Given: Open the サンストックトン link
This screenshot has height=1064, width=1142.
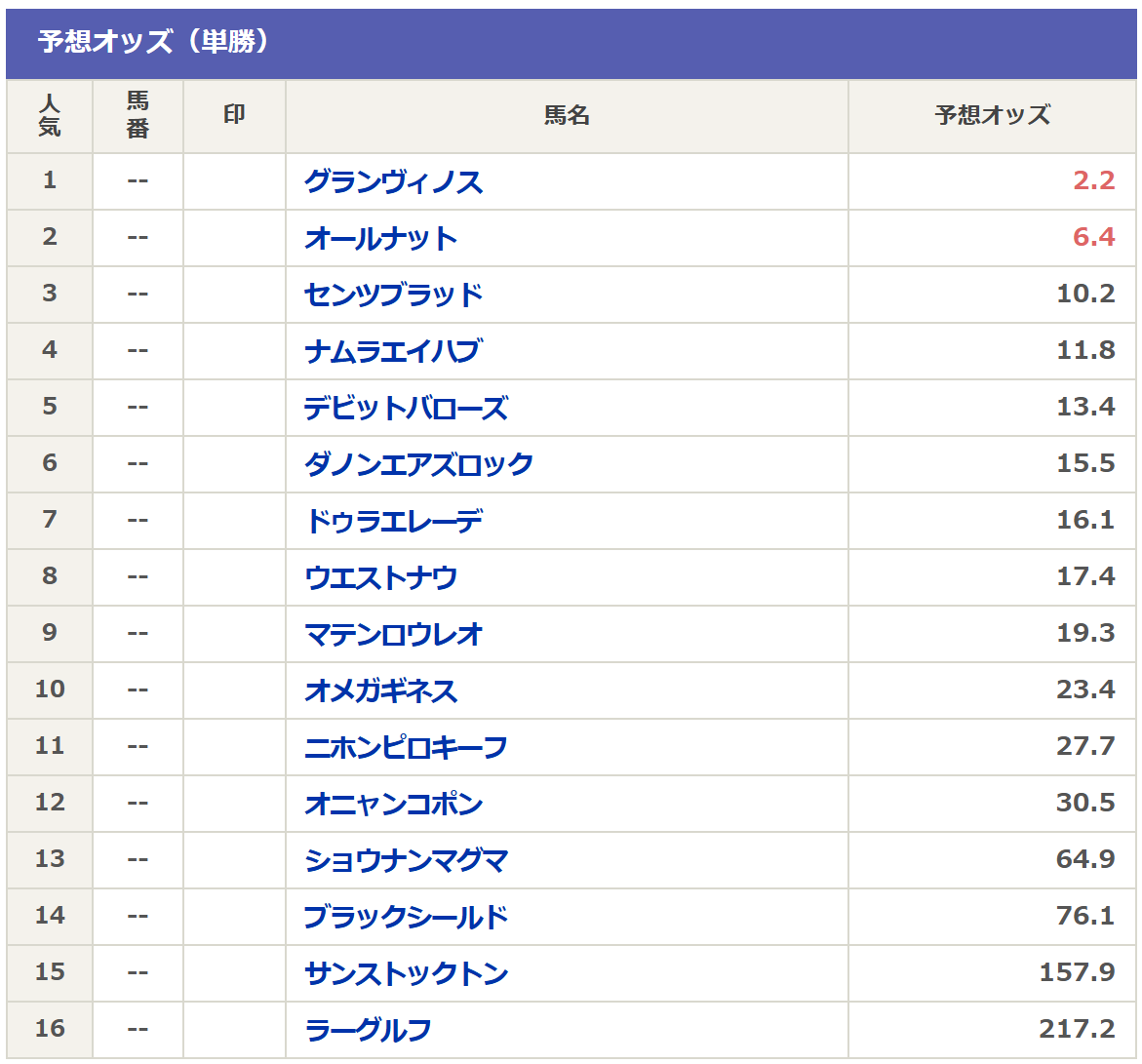Looking at the screenshot, I should click(406, 974).
